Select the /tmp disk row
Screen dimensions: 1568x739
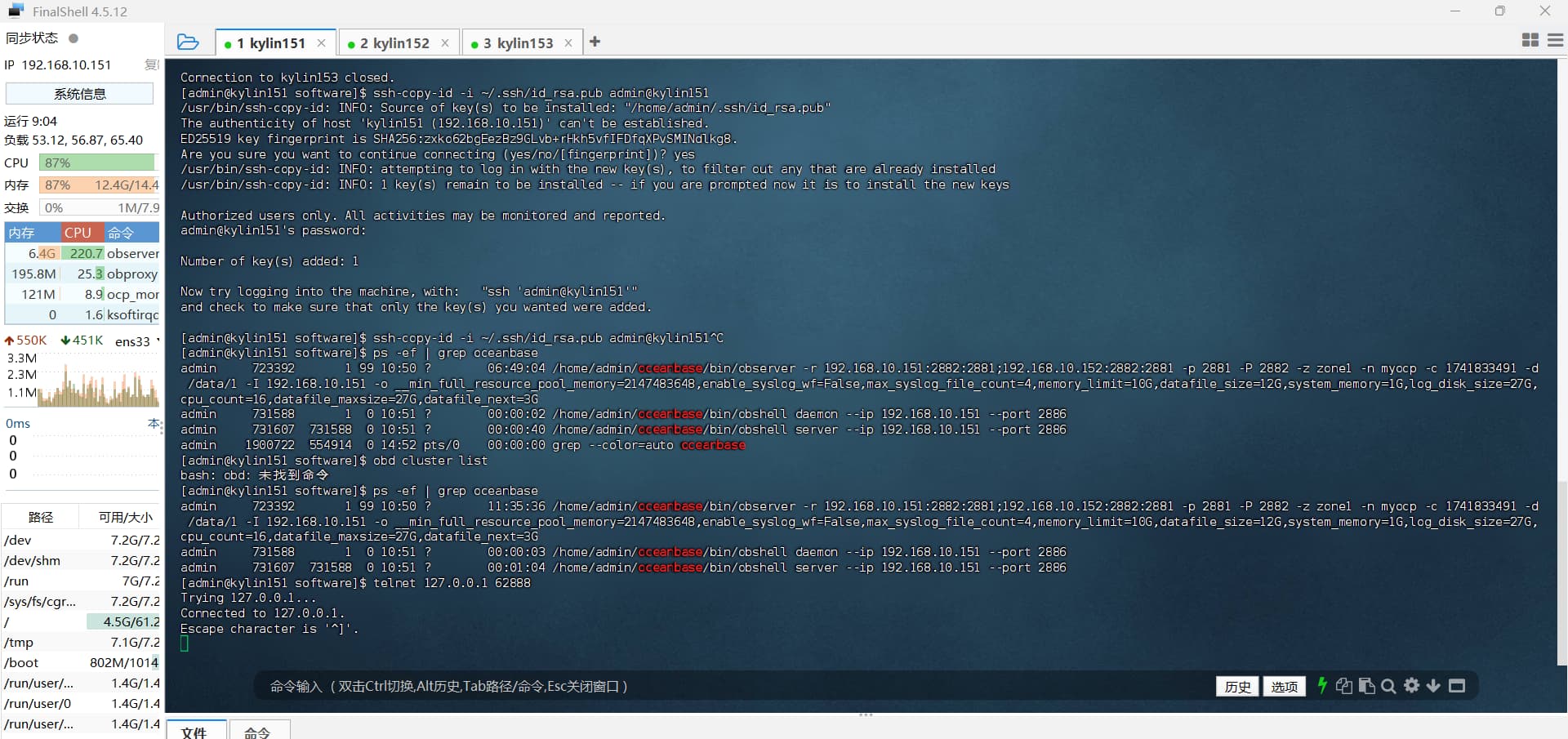click(x=82, y=642)
